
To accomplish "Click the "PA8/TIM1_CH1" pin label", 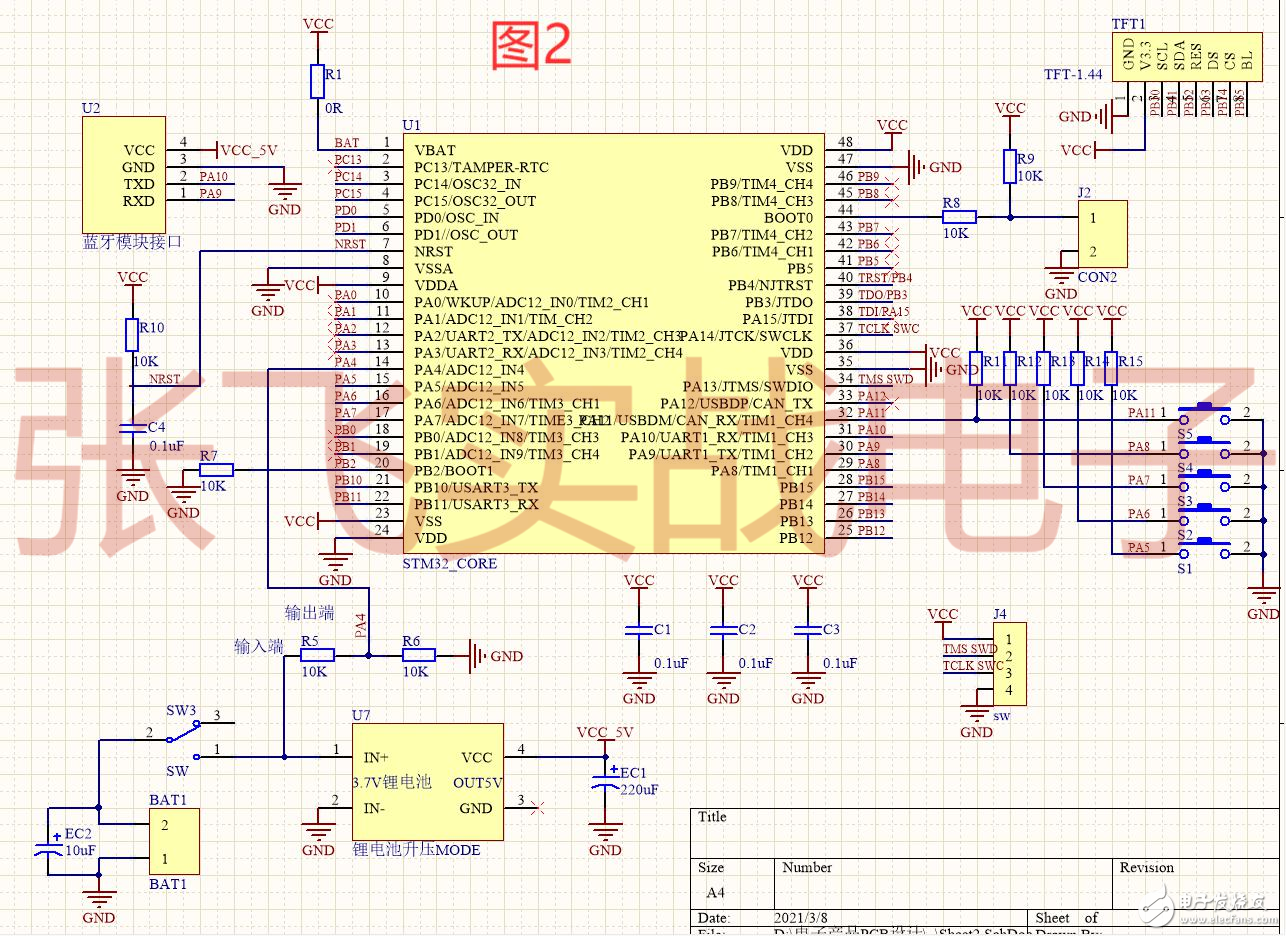I will coord(762,470).
